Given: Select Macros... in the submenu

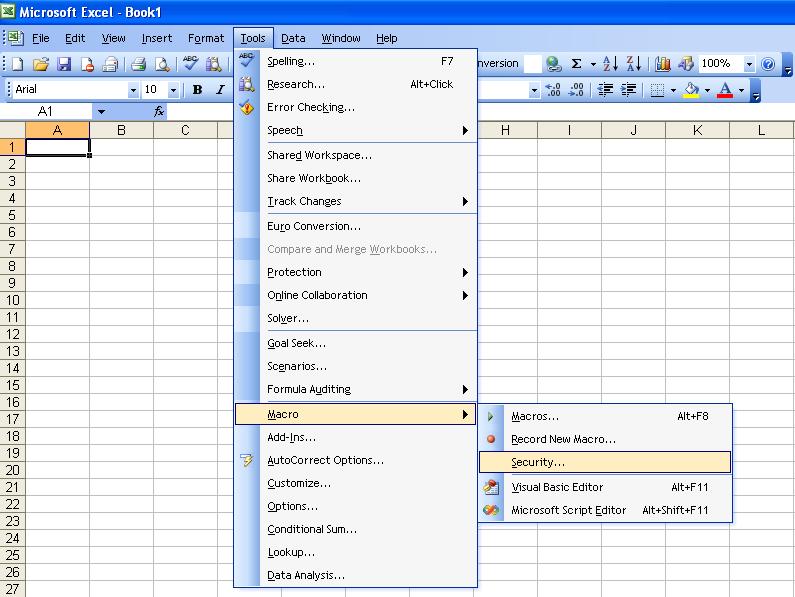Looking at the screenshot, I should coord(605,416).
